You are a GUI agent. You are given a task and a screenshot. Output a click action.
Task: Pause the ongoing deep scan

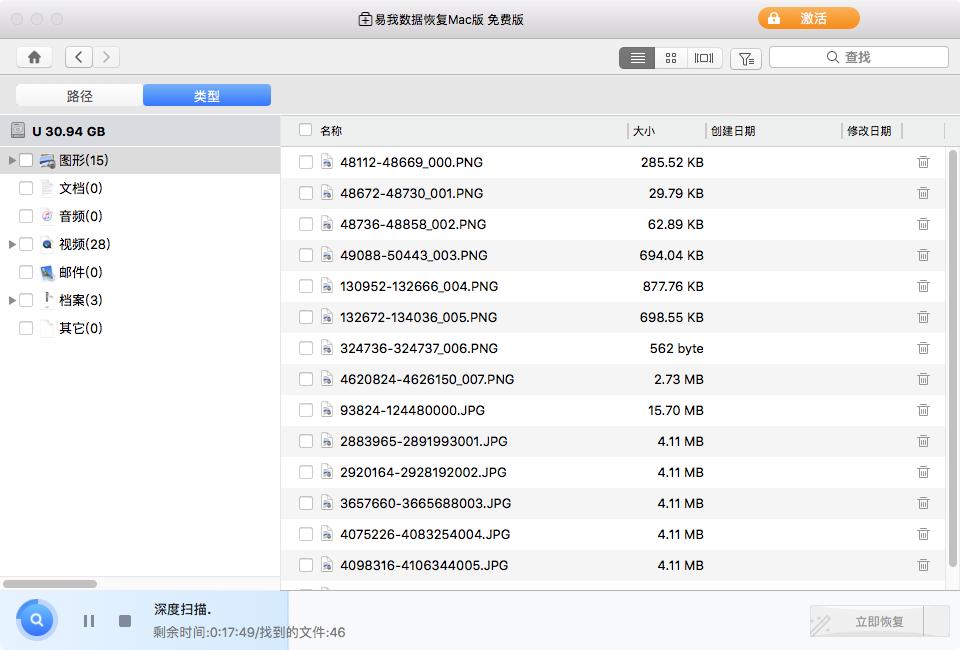(x=88, y=620)
